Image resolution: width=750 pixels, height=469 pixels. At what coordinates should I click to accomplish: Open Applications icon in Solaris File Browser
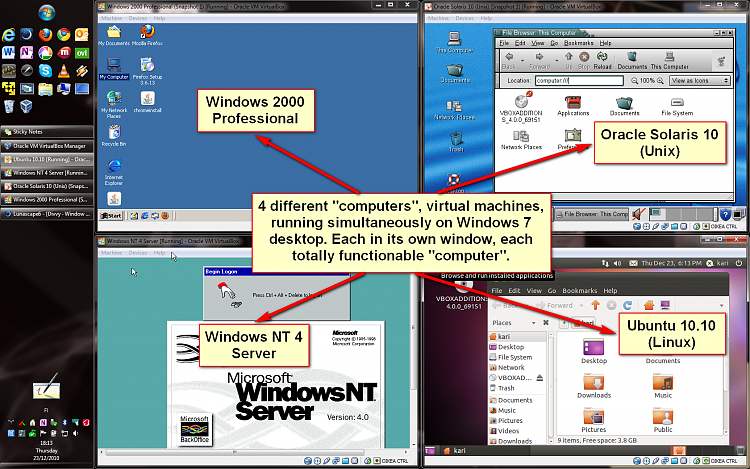point(573,106)
